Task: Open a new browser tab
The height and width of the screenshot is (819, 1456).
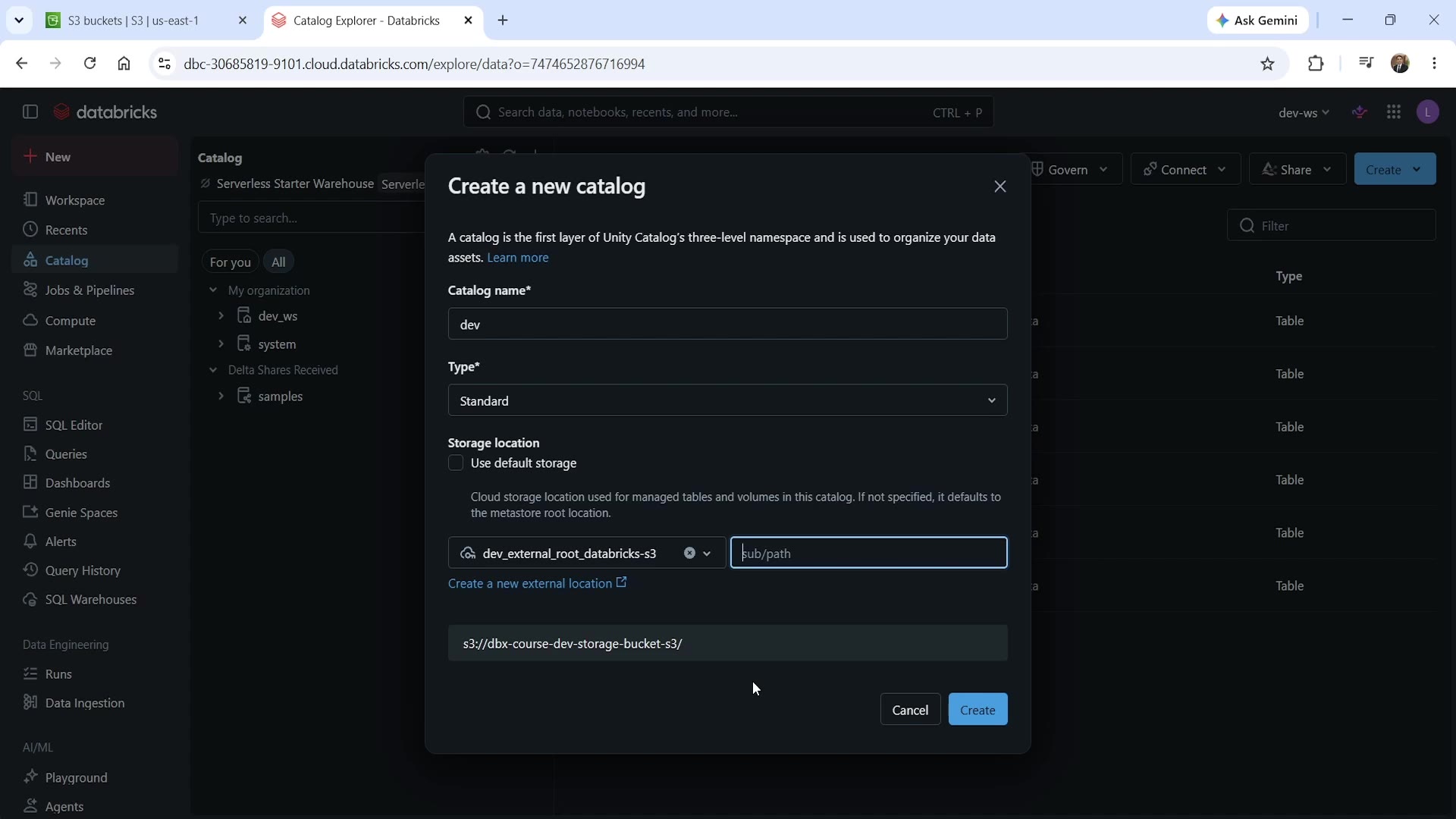Action: click(503, 20)
